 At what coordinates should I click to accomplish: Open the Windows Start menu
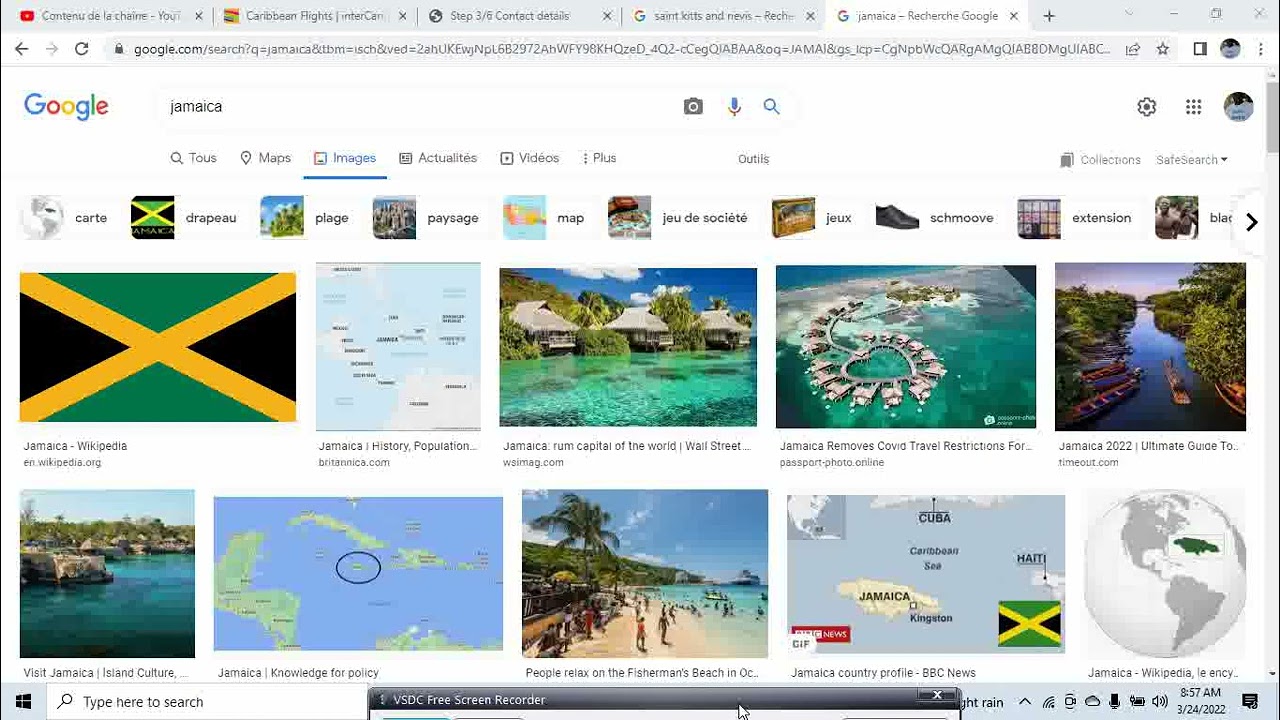pyautogui.click(x=23, y=702)
